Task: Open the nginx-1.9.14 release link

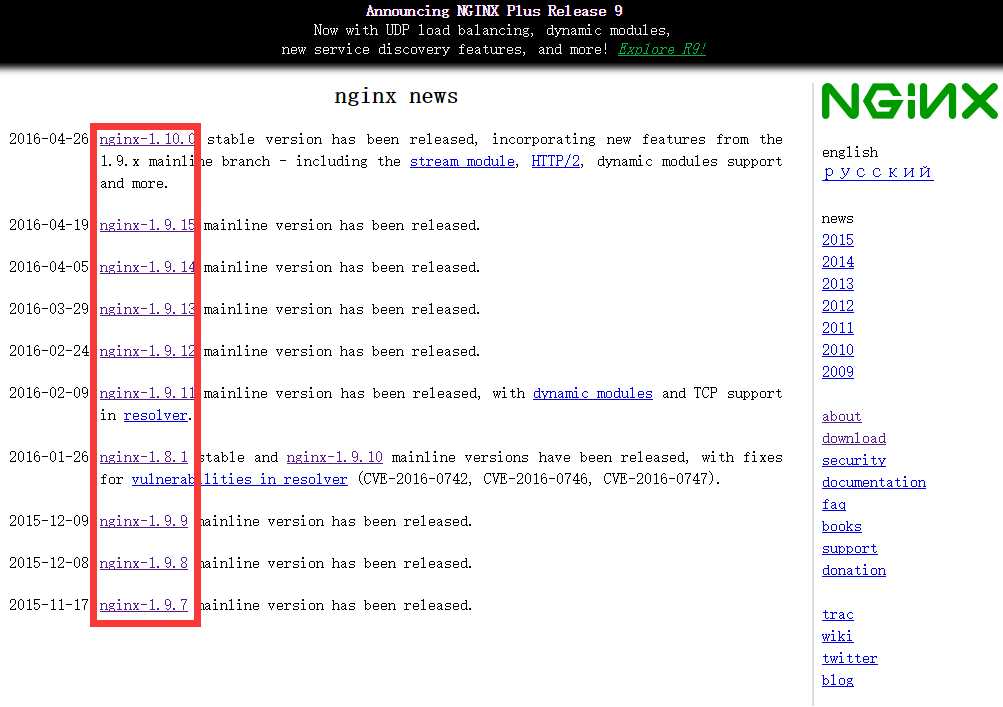Action: tap(147, 267)
